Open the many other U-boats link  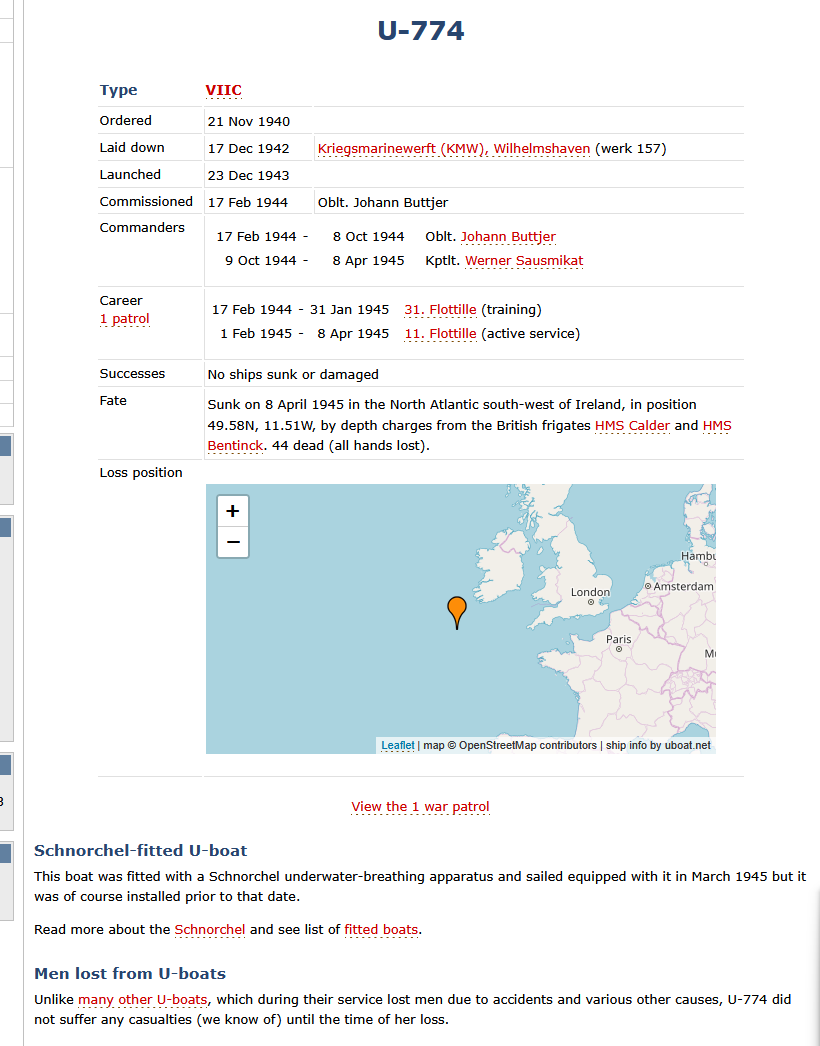point(143,999)
